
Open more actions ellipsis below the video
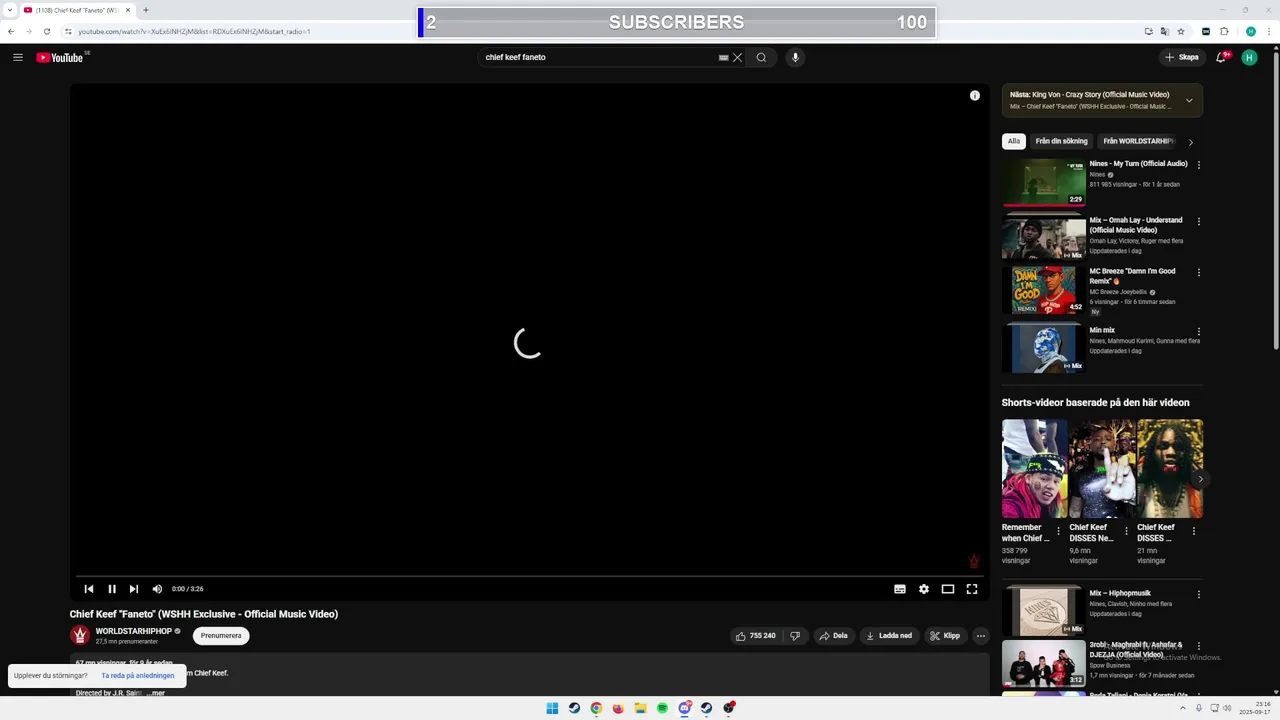(x=981, y=636)
